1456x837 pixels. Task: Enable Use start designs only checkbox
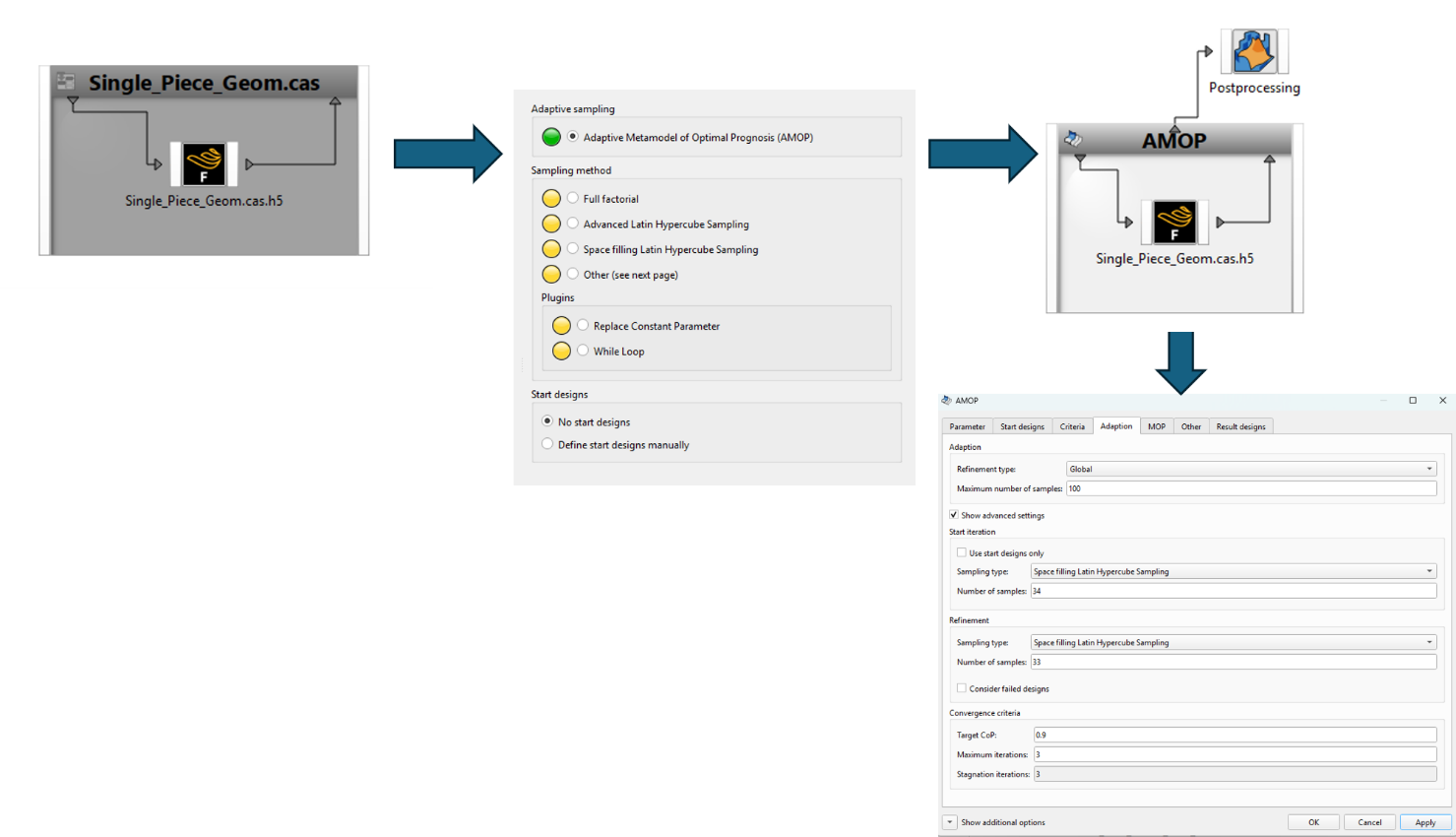962,552
